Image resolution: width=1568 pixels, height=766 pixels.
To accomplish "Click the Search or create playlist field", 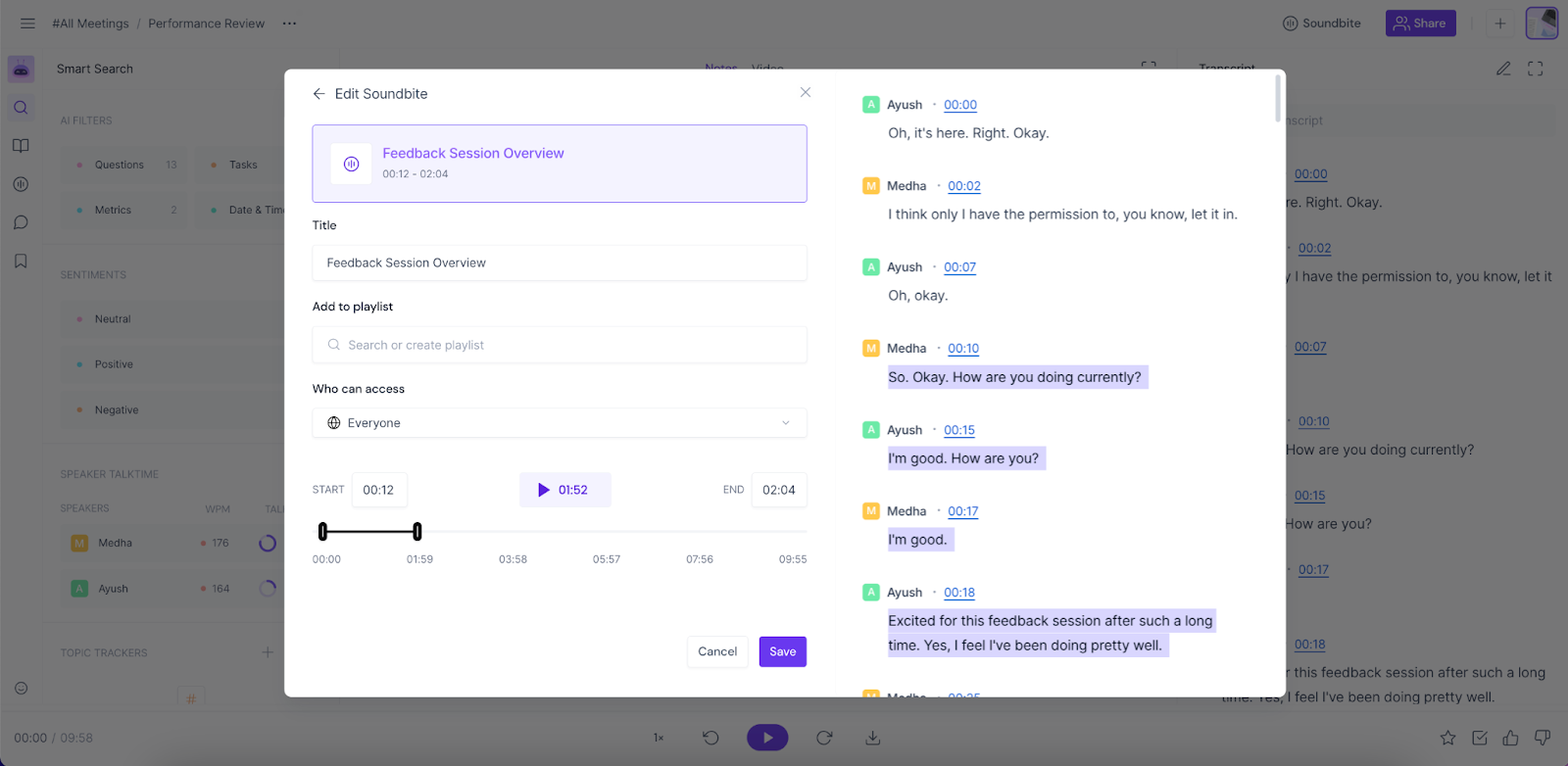I will tap(560, 345).
